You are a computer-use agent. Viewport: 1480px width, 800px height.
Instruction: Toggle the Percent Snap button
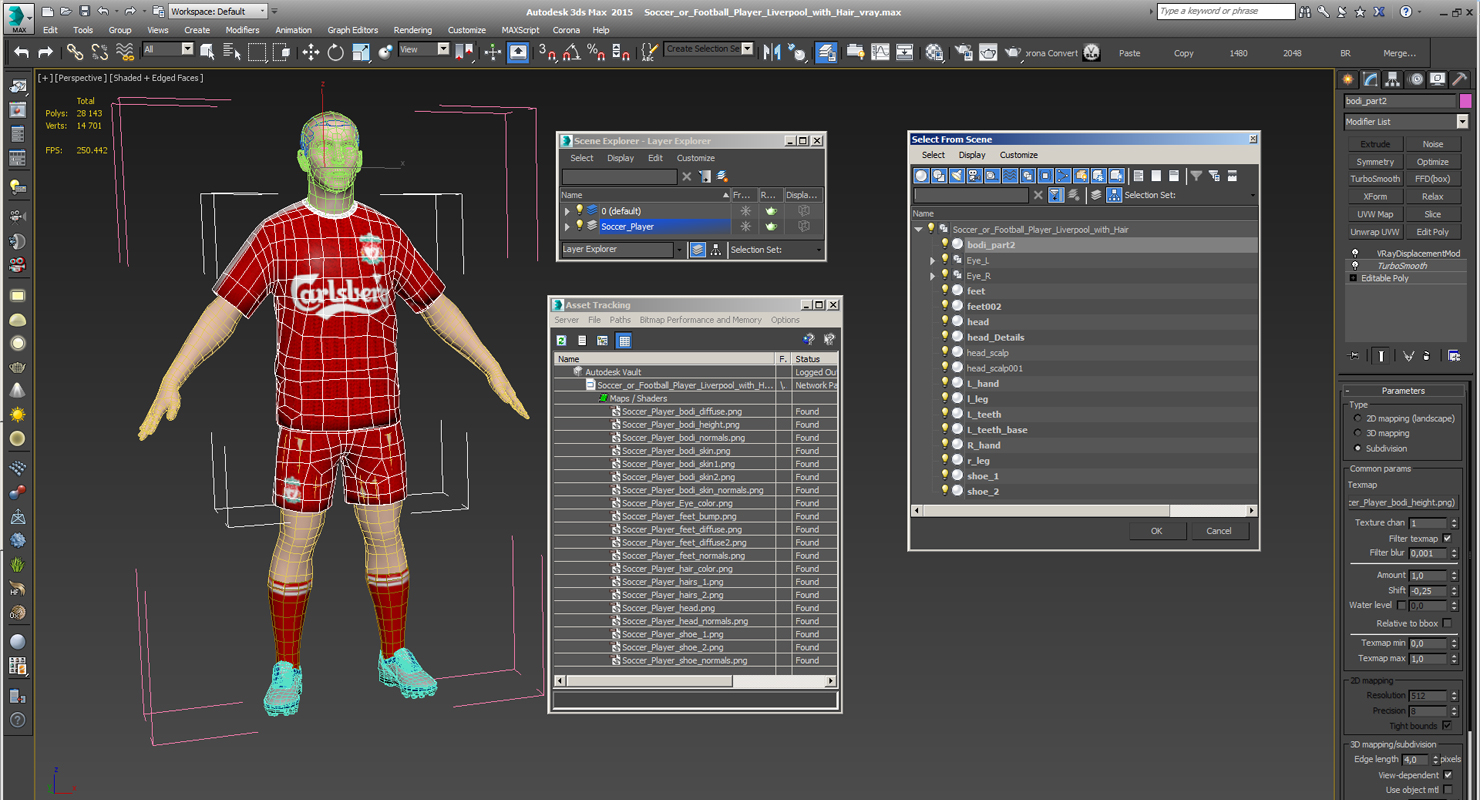[596, 52]
